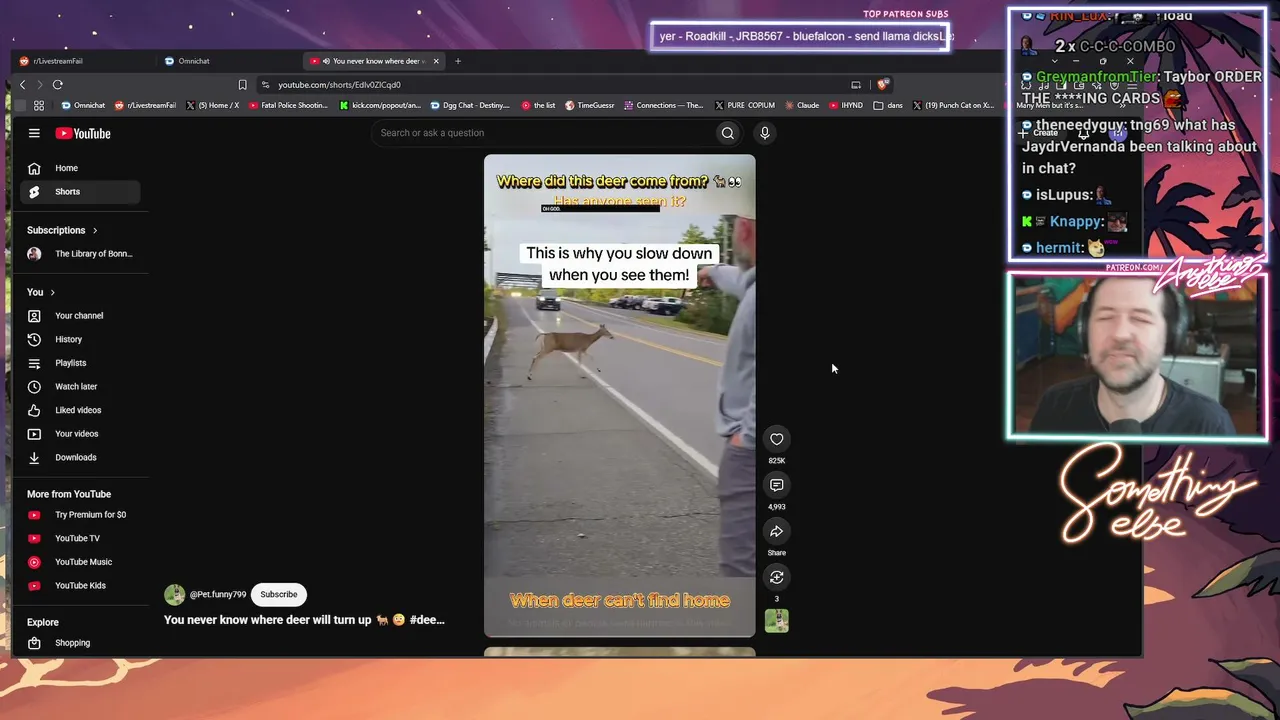Like the deer short

(777, 439)
